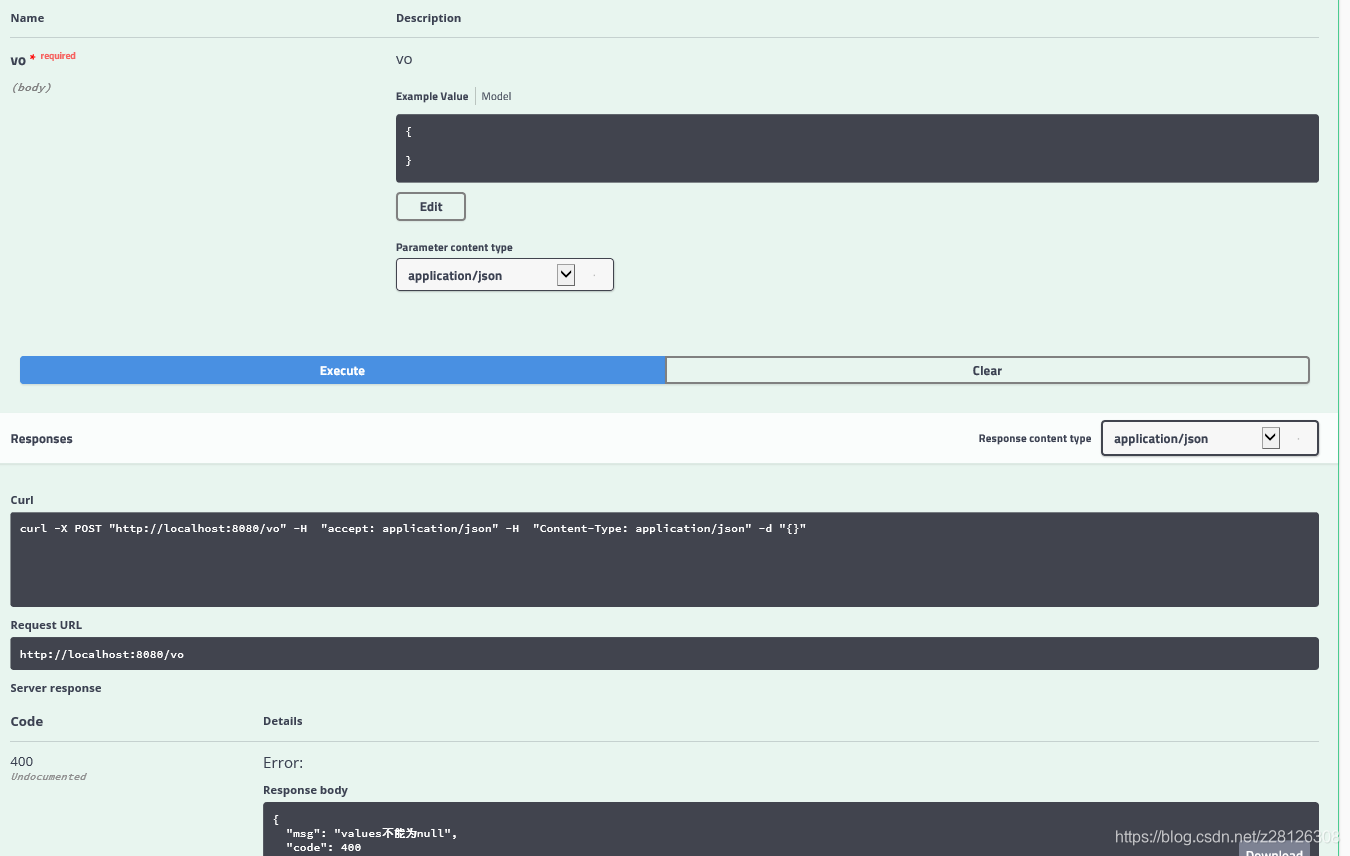Click the Download button in response body
Viewport: 1350px width, 856px height.
click(1274, 850)
